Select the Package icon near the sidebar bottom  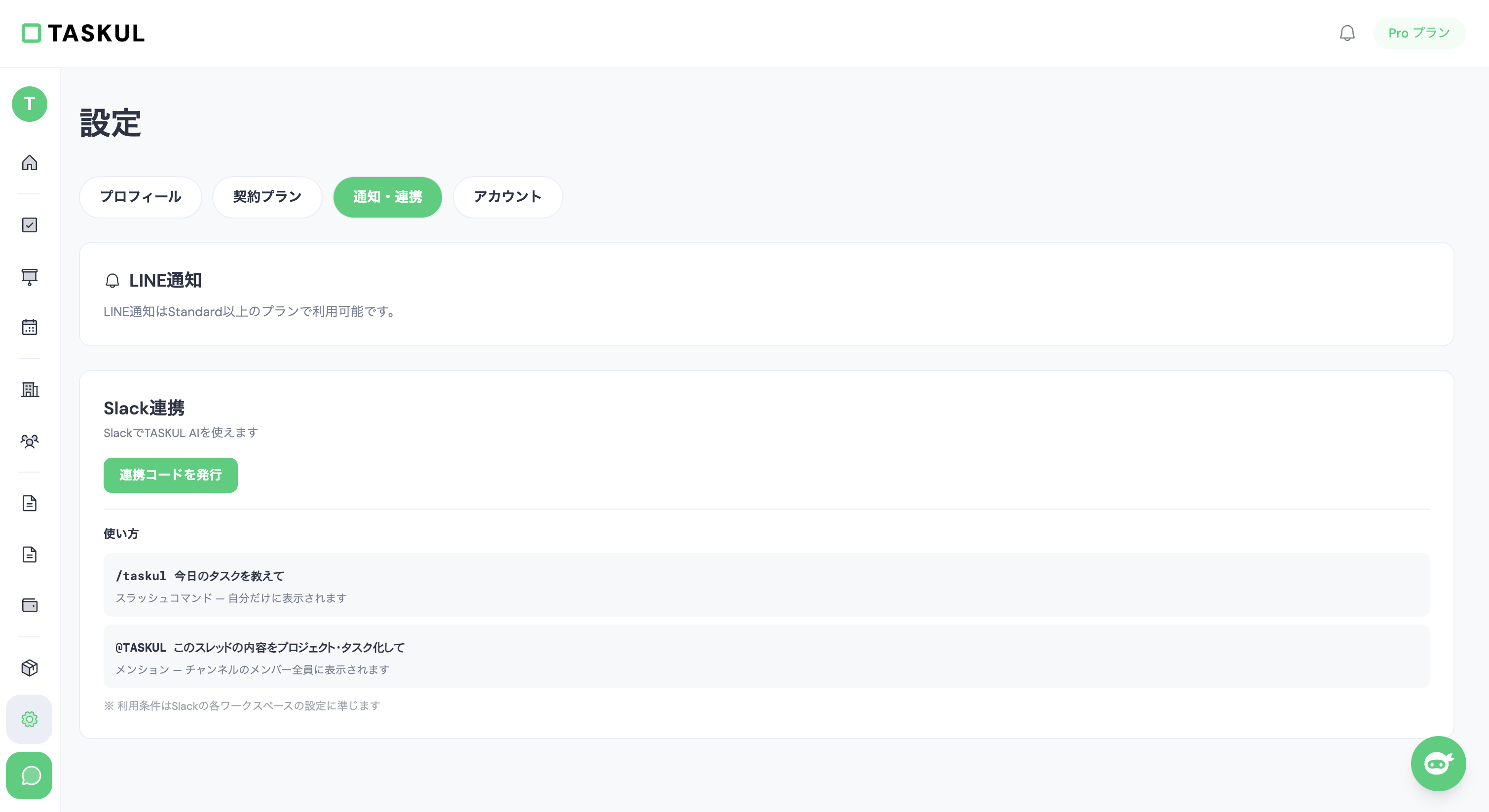coord(29,668)
